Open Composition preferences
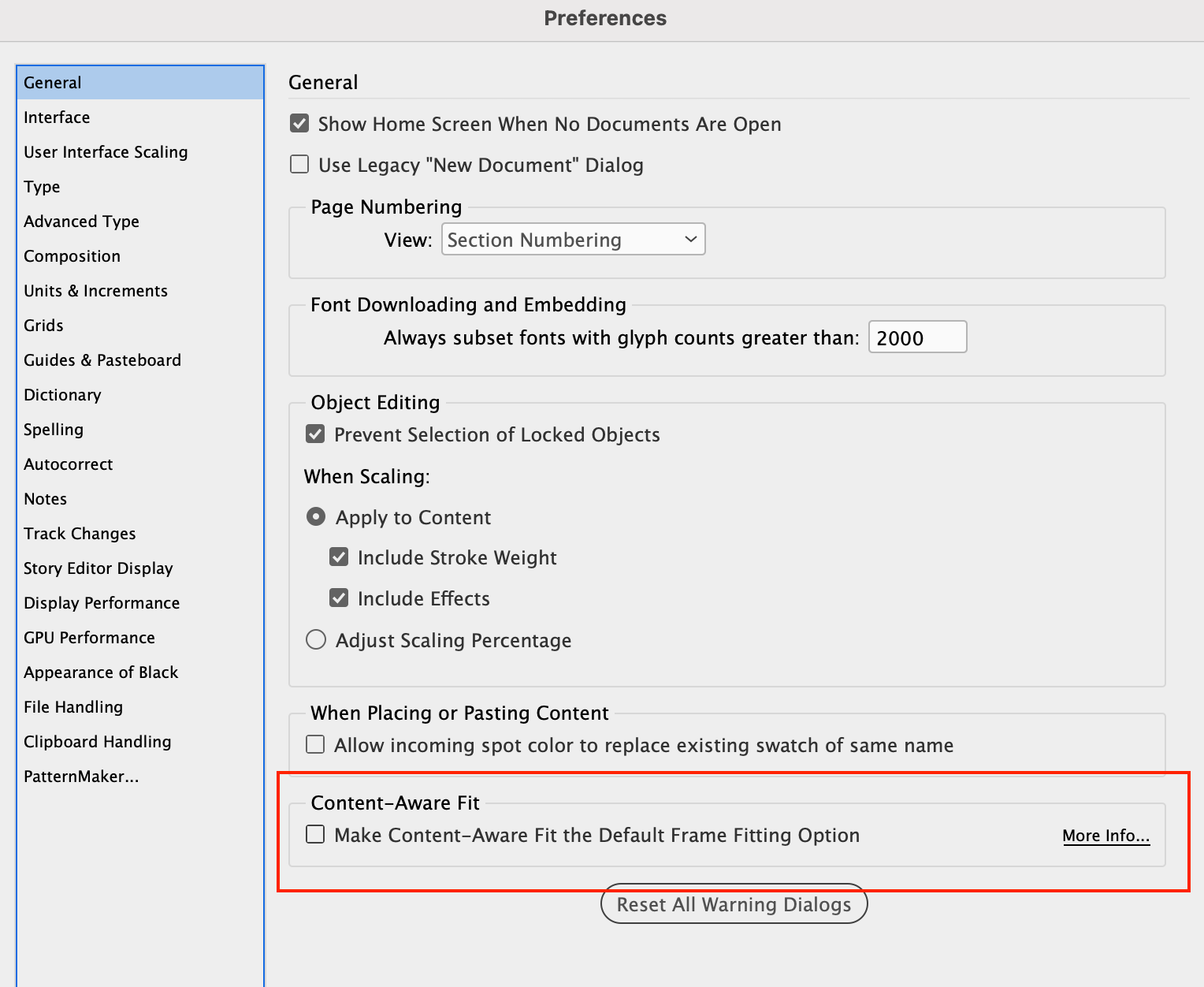The image size is (1204, 987). point(140,256)
